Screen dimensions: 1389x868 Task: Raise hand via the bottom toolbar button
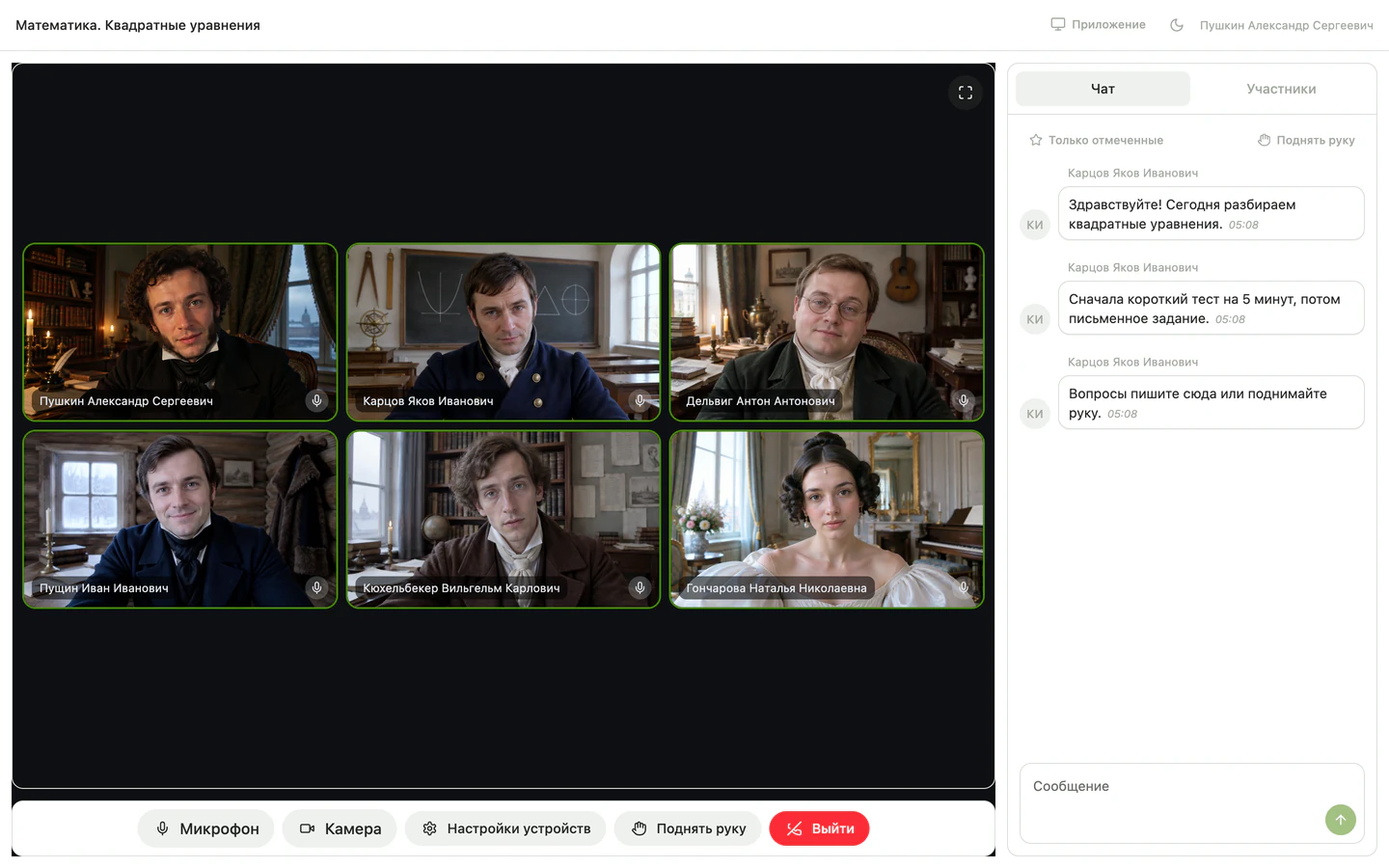[x=688, y=828]
